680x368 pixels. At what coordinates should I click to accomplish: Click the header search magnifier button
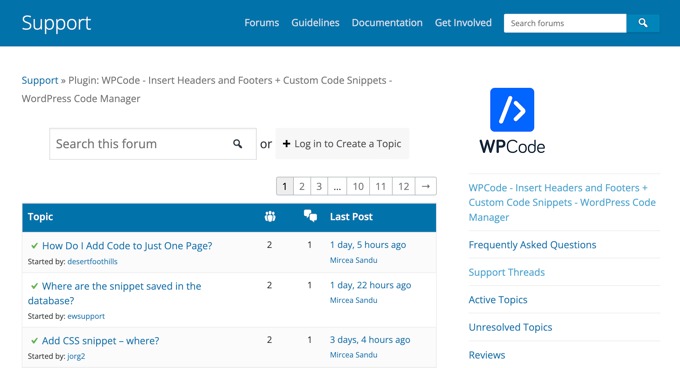tap(643, 23)
